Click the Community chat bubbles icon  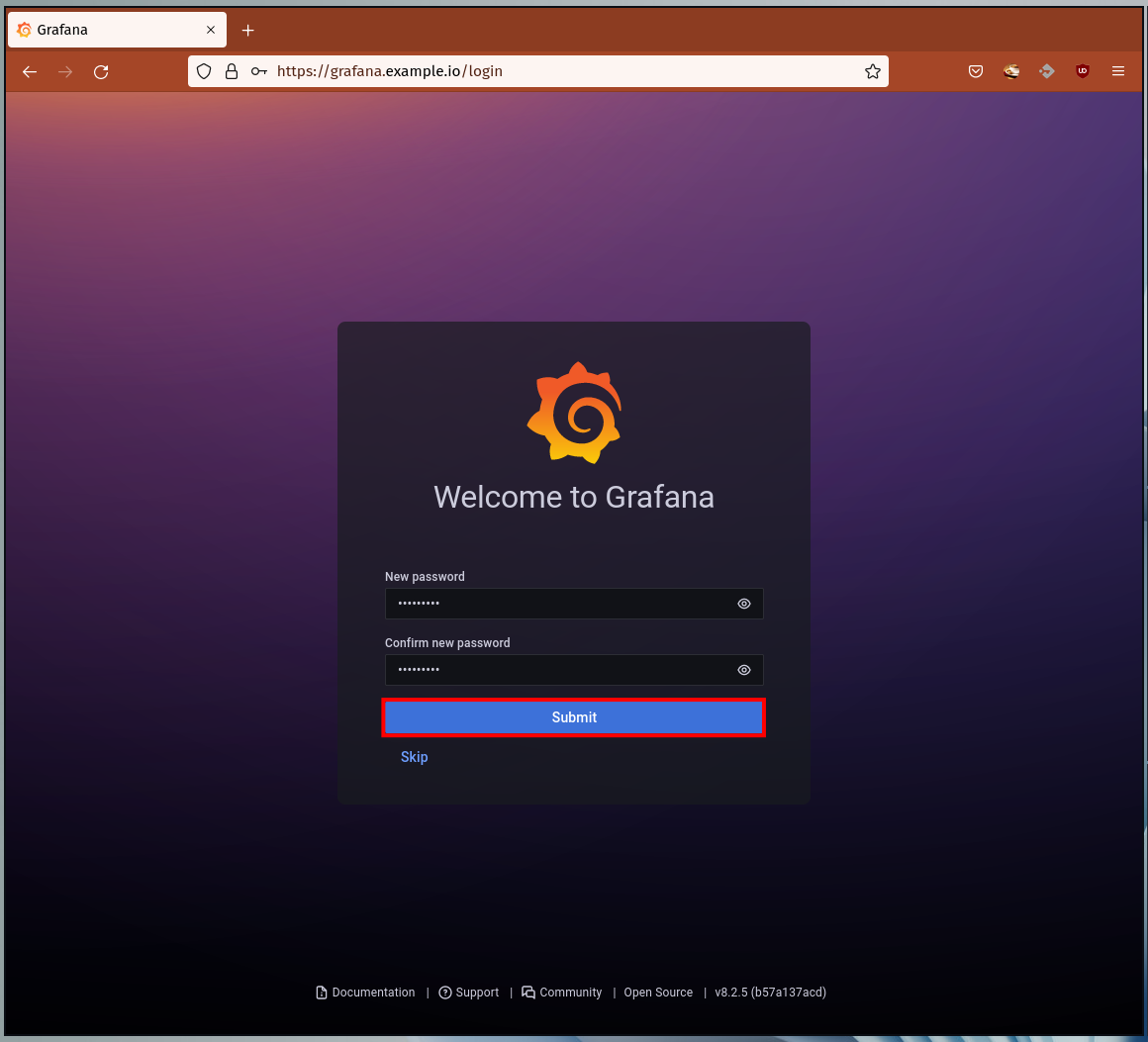point(527,993)
